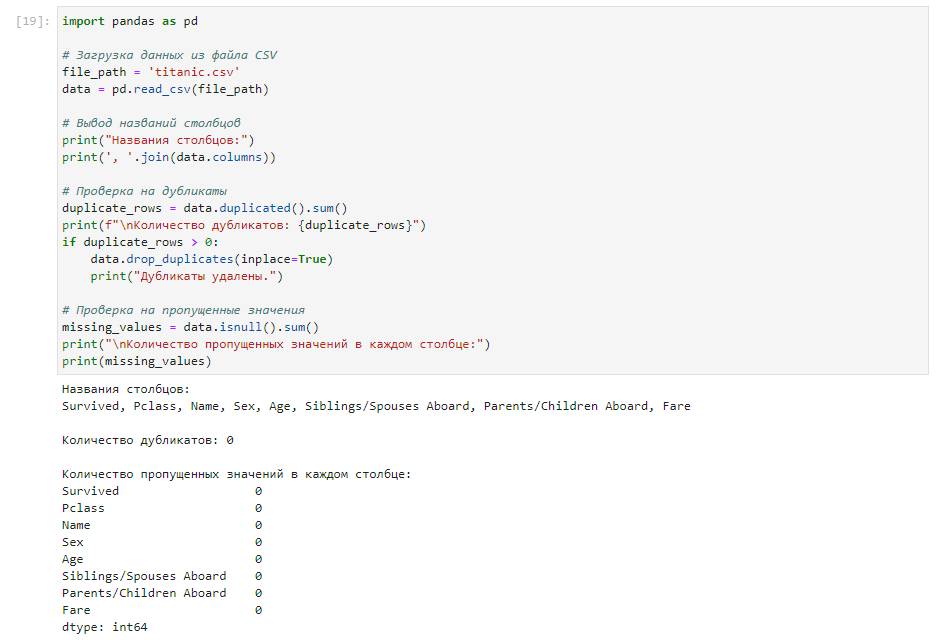Click the 'Parents/Children Aboard' output row

pos(144,593)
